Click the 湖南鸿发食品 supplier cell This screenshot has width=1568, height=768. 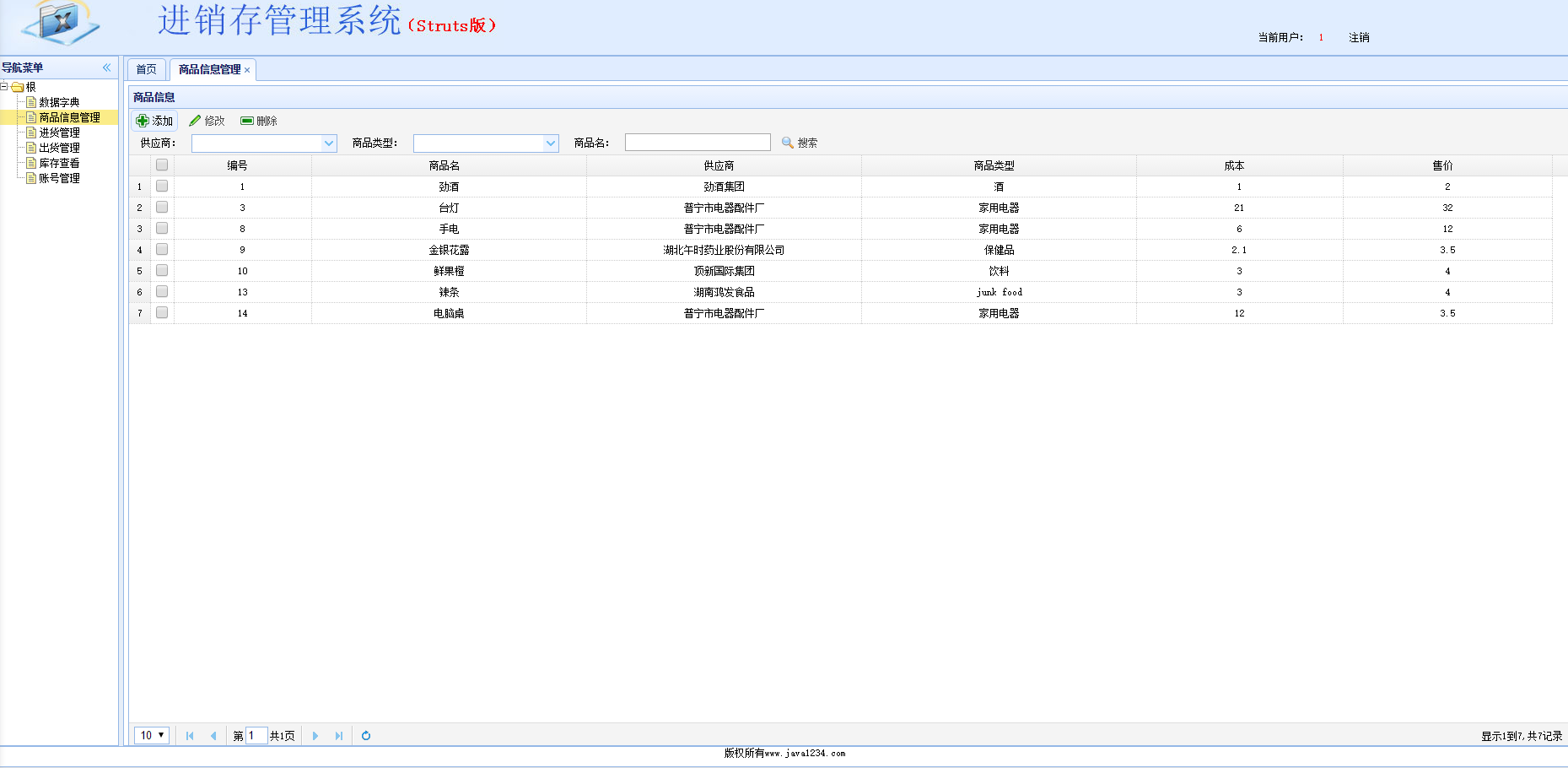pos(724,292)
